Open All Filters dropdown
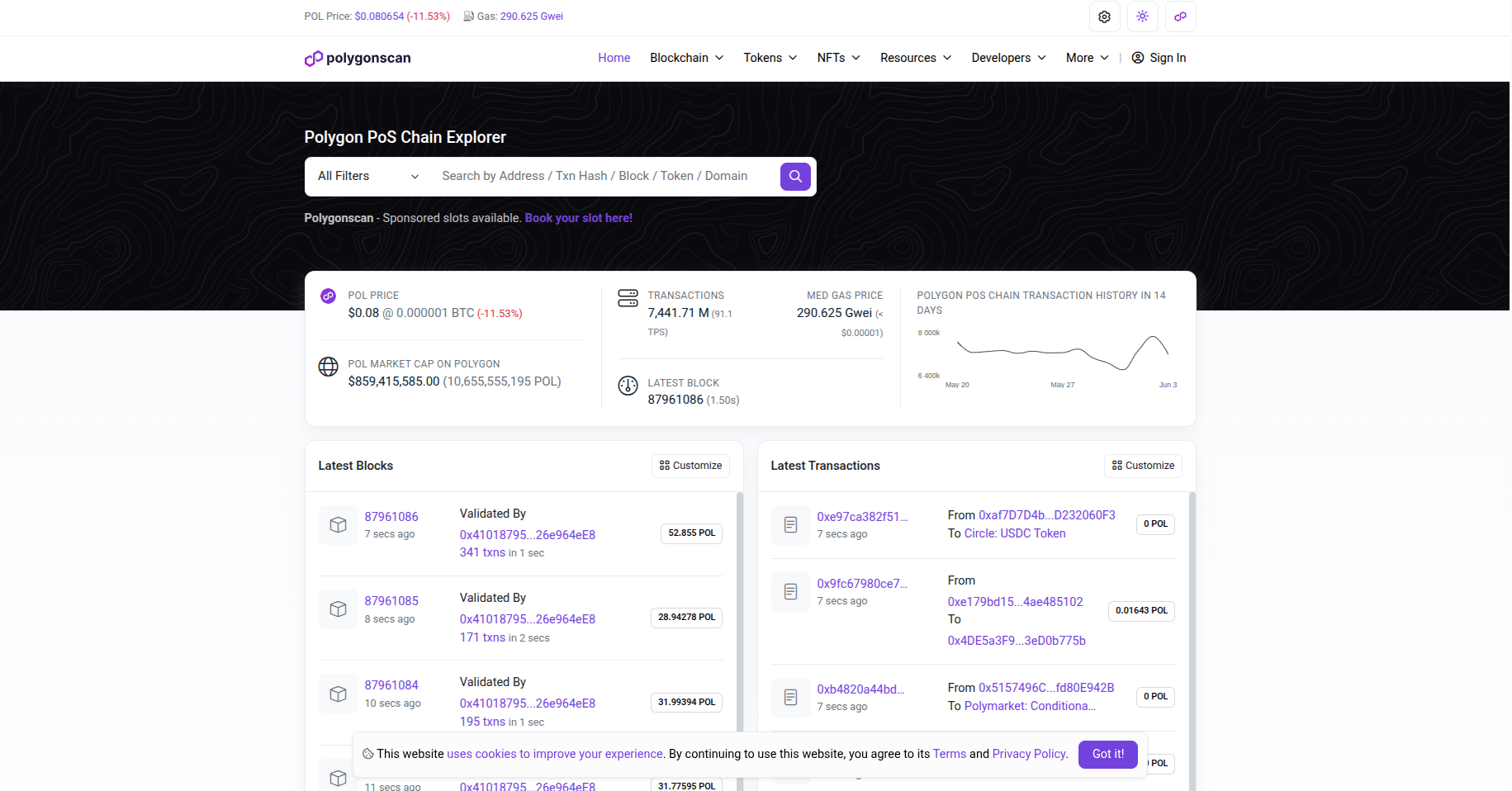This screenshot has height=791, width=1512. pyautogui.click(x=368, y=176)
